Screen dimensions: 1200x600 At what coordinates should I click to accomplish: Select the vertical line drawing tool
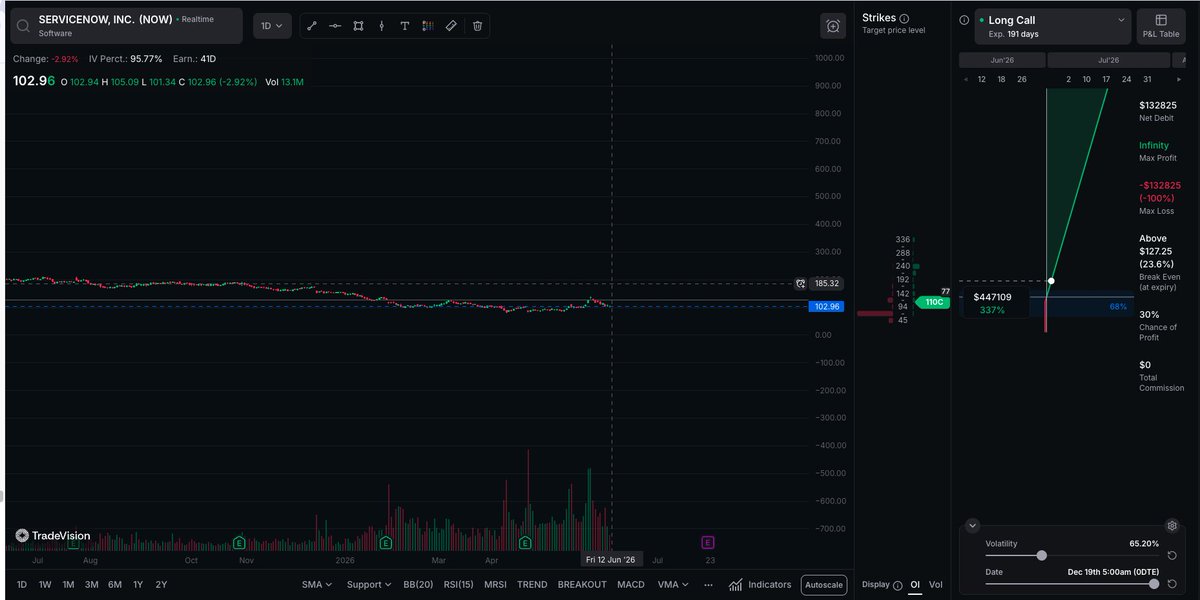(381, 26)
